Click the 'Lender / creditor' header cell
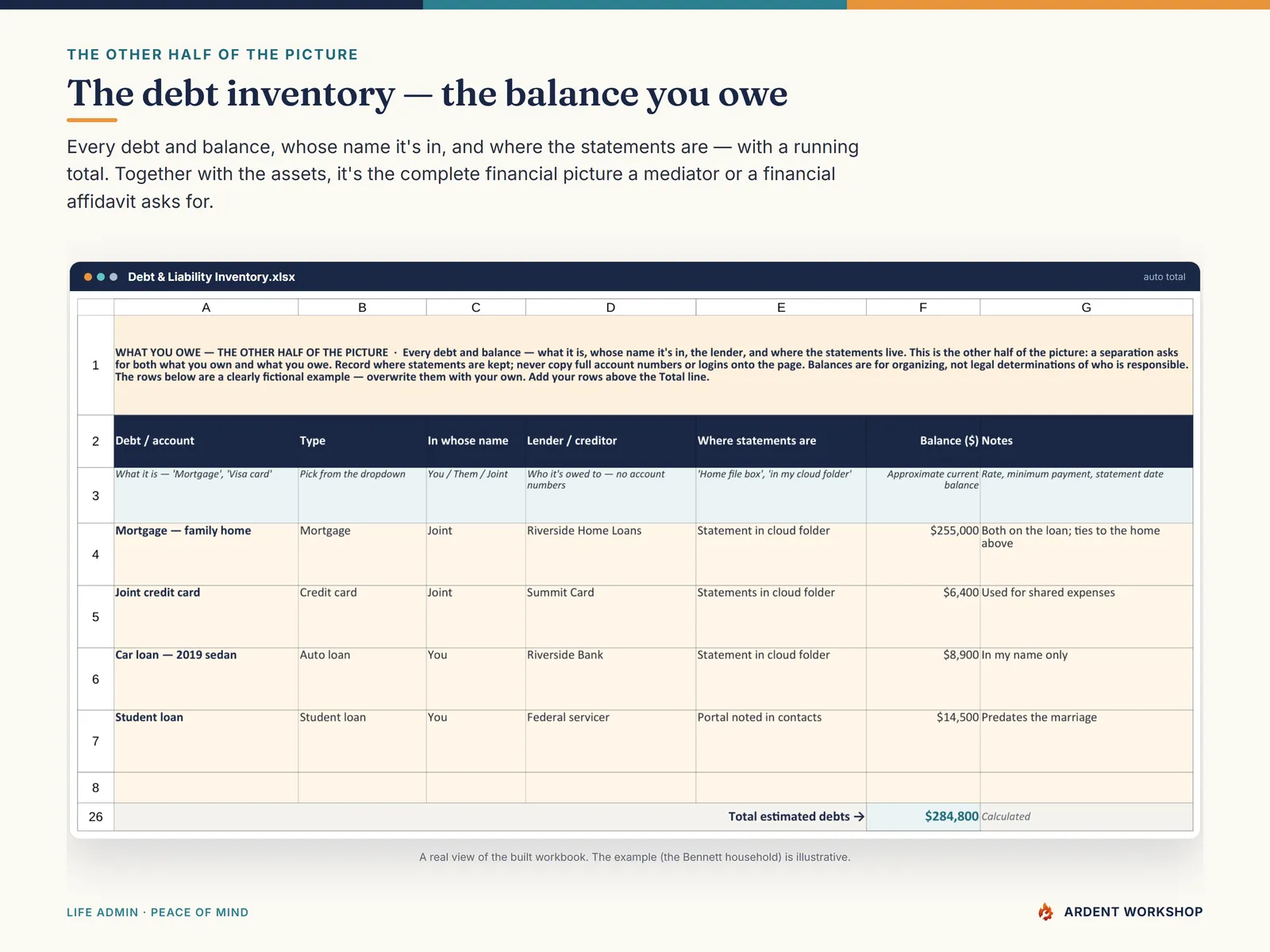The height and width of the screenshot is (952, 1270). [610, 441]
